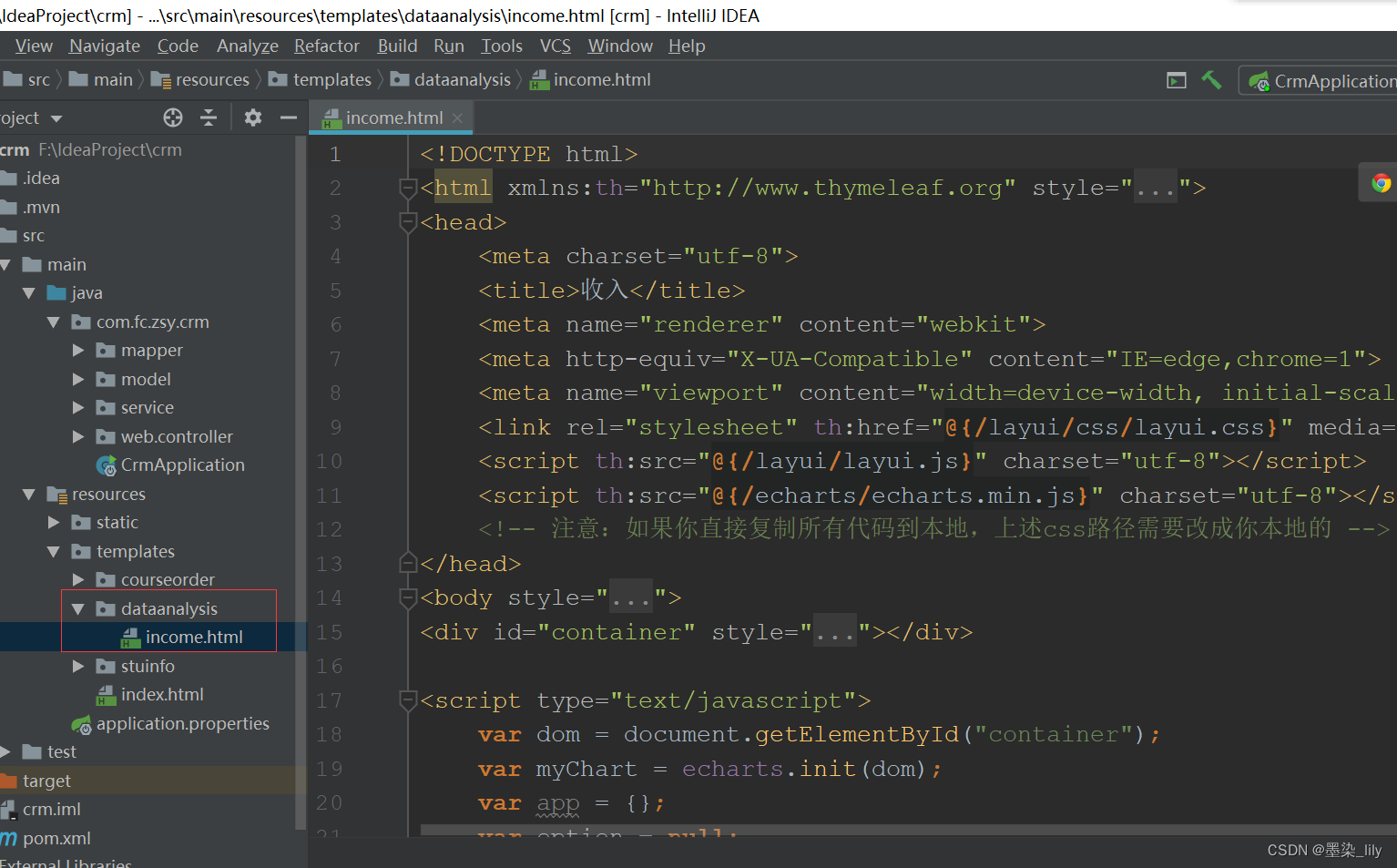Image resolution: width=1397 pixels, height=868 pixels.
Task: Open the Help menu
Action: pos(687,46)
